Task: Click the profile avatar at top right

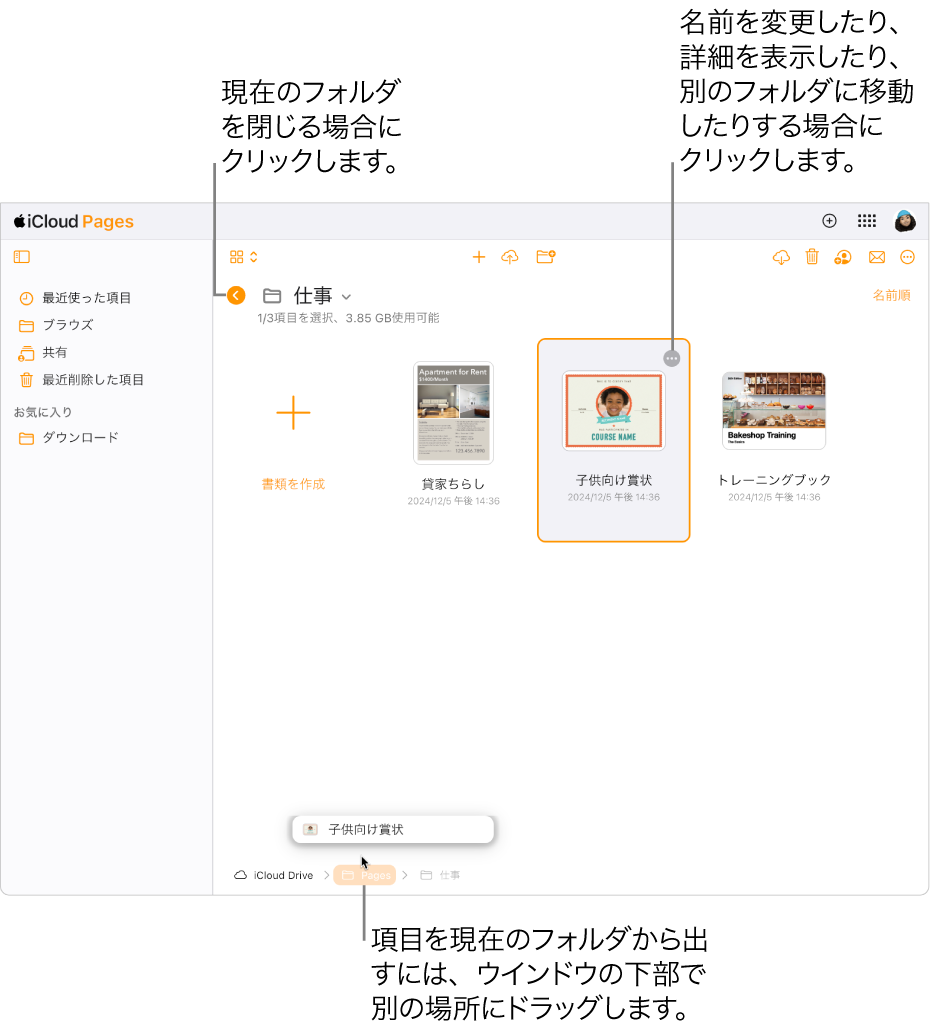Action: [x=905, y=221]
